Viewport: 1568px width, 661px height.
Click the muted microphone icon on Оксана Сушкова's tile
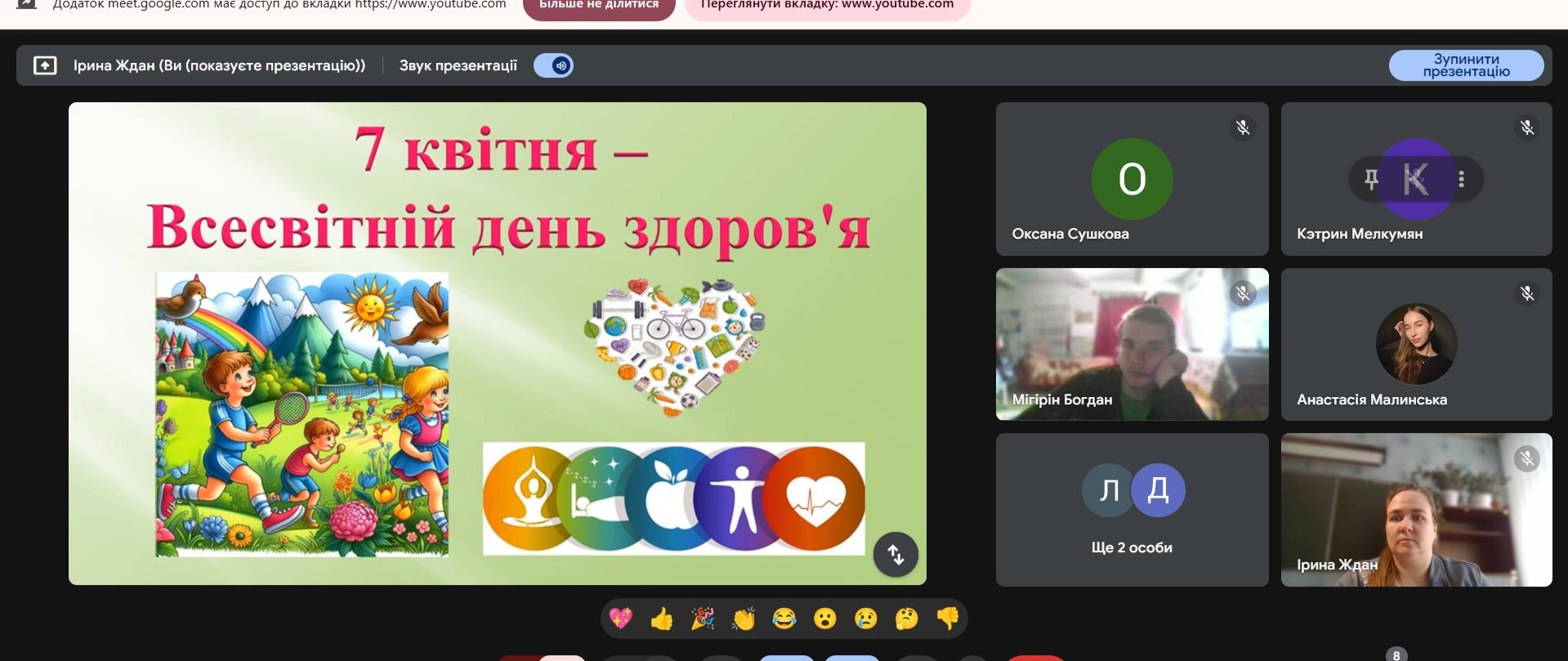coord(1243,127)
